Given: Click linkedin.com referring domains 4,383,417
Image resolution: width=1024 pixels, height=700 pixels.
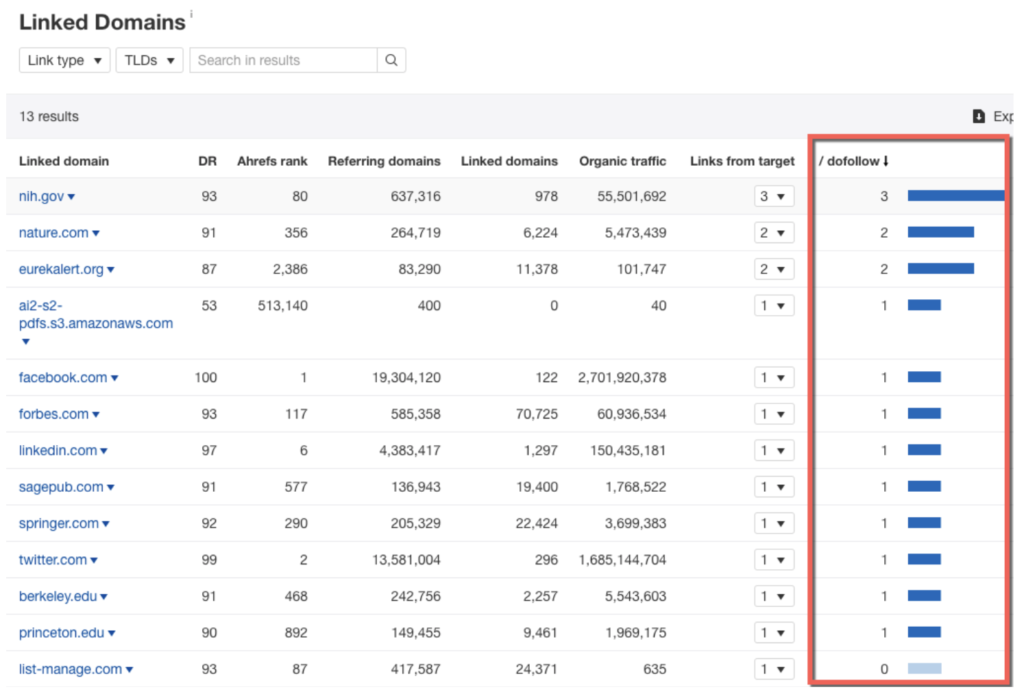Looking at the screenshot, I should (409, 451).
